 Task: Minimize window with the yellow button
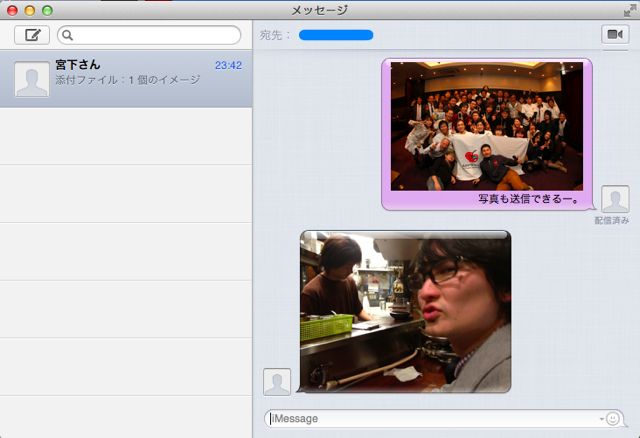[30, 10]
